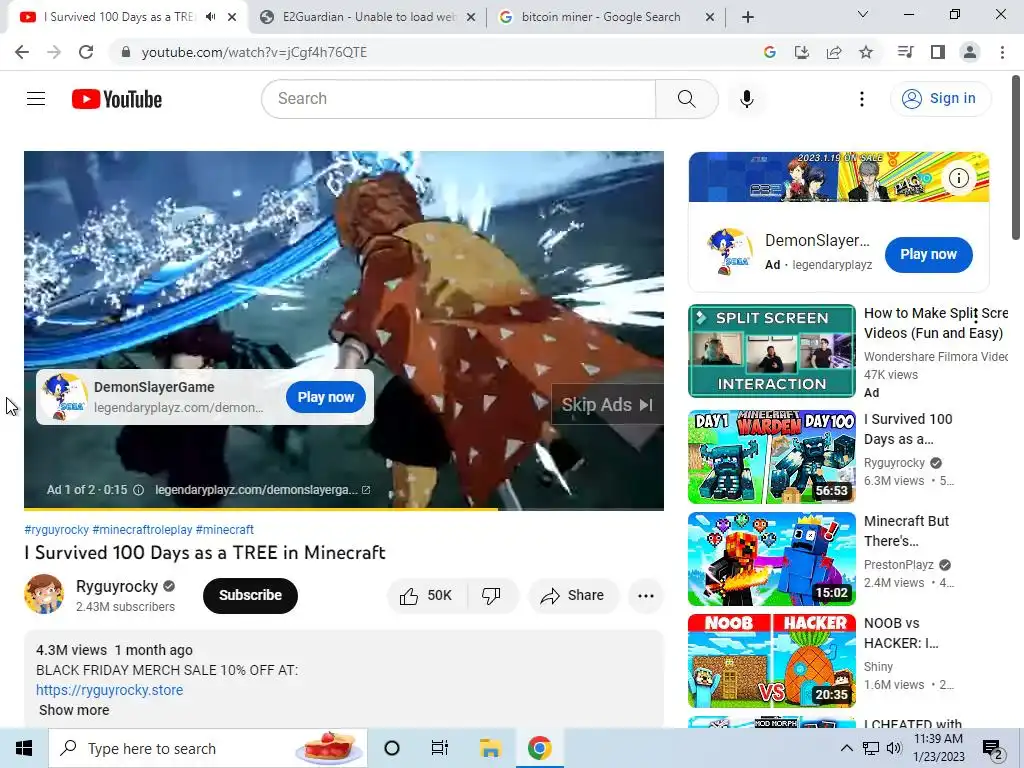Click the address bar URL
Screen dimensions: 1024x768
[x=254, y=52]
